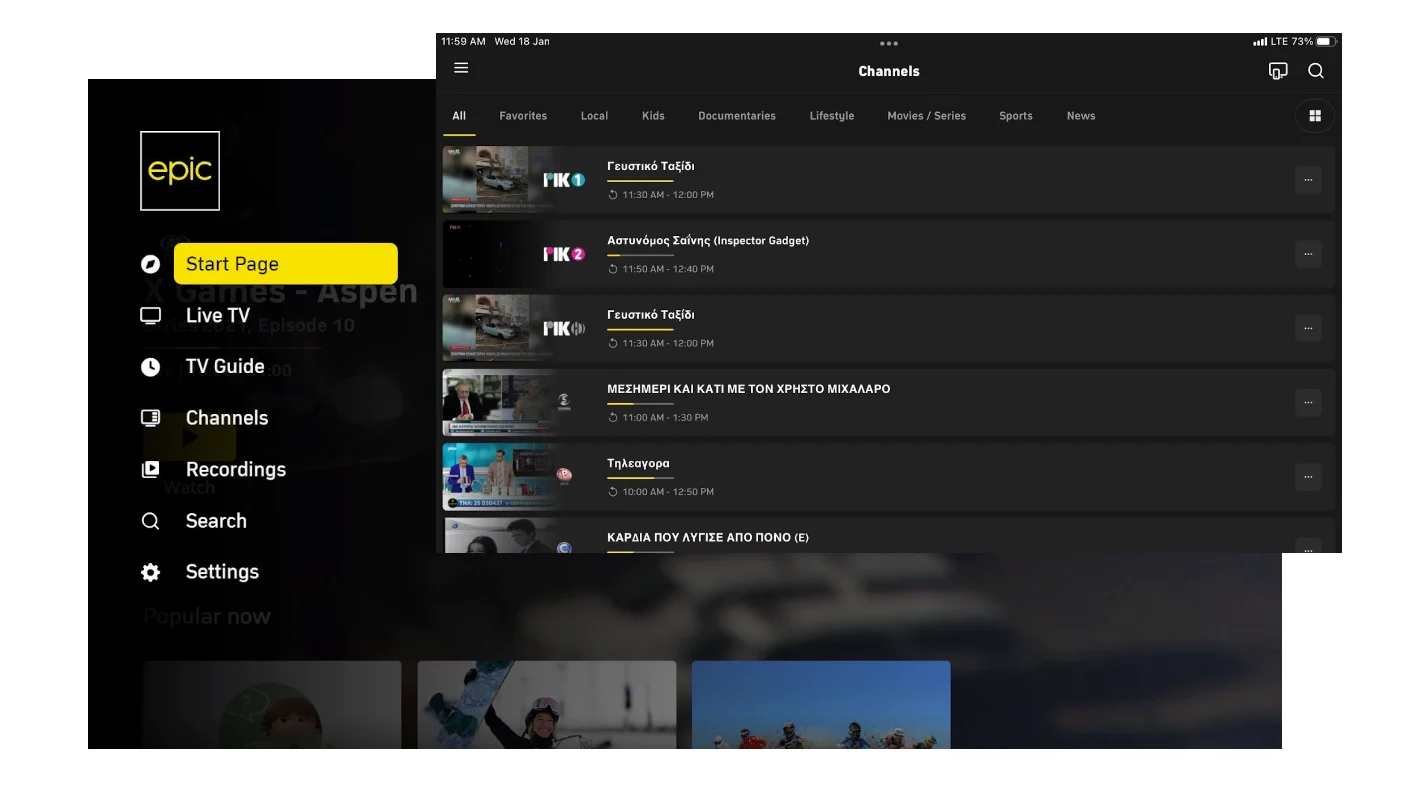Tap the screen casting icon
Image resolution: width=1408 pixels, height=790 pixels.
click(x=1278, y=70)
